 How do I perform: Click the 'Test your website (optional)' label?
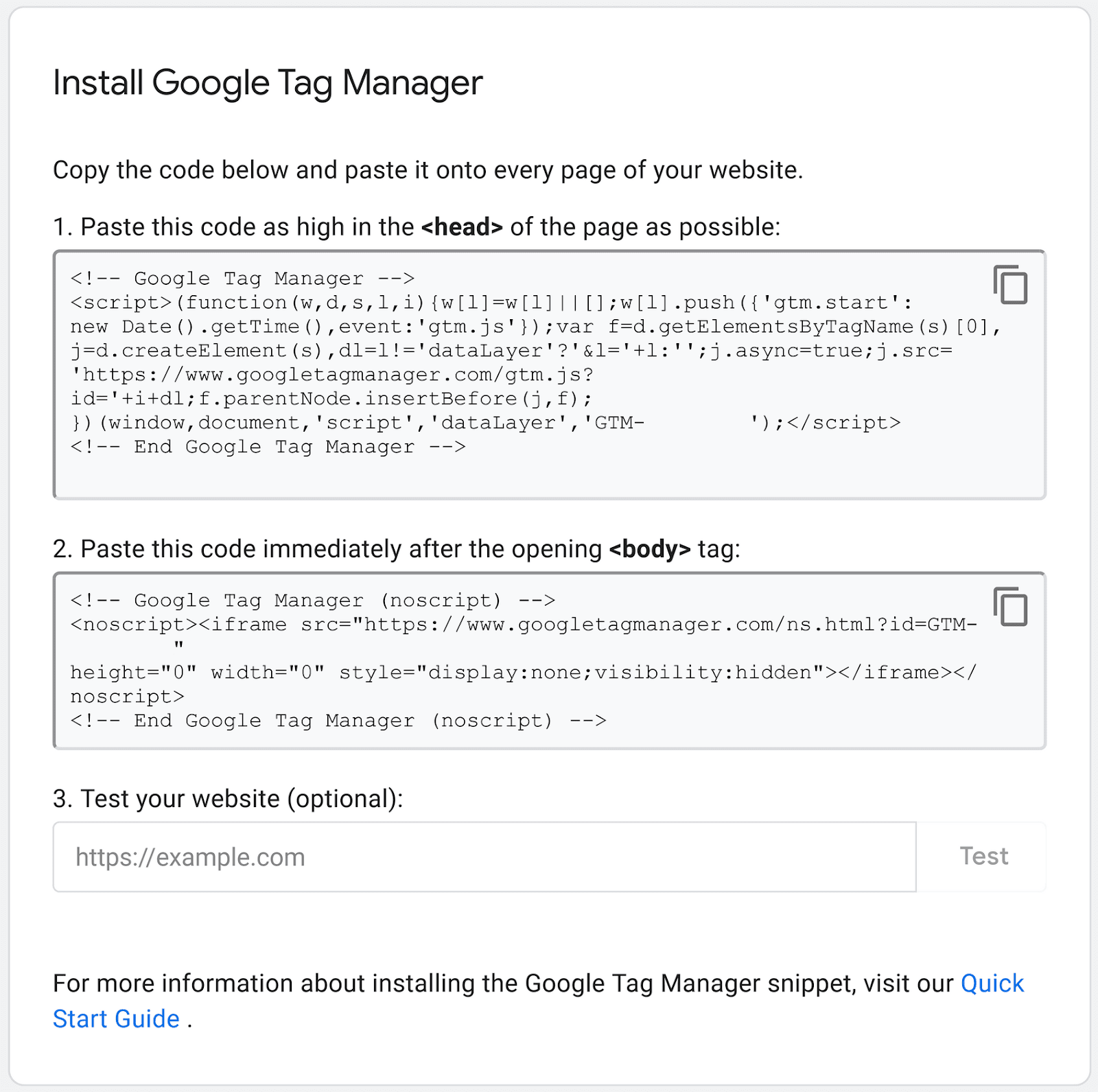point(228,799)
